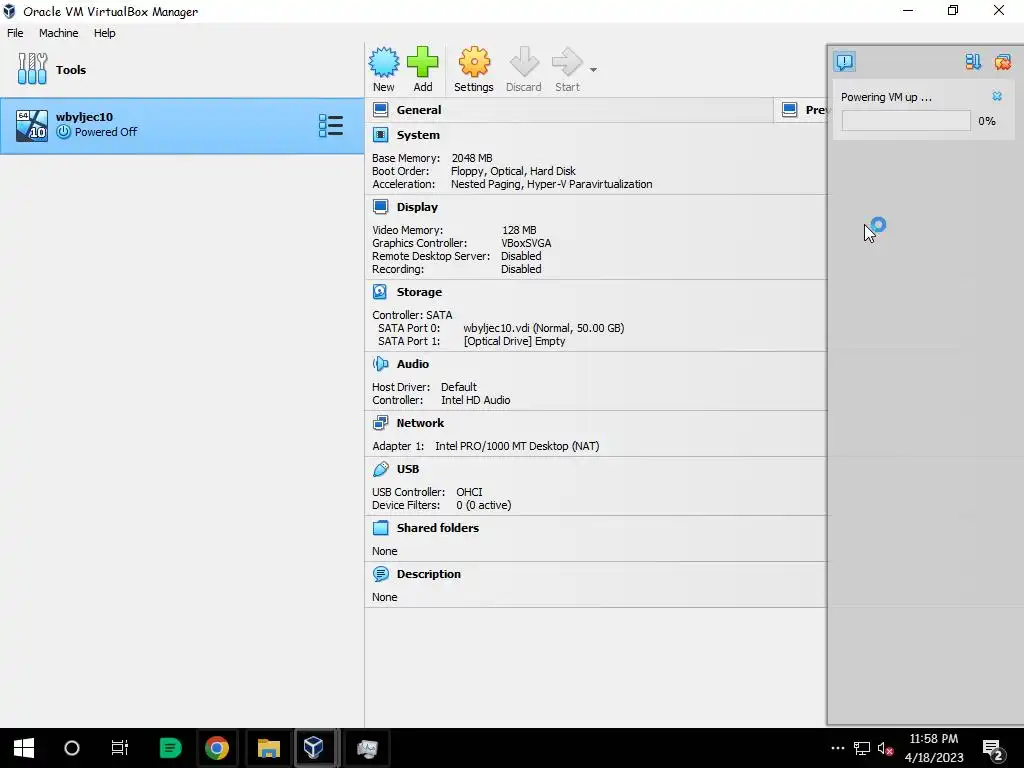
Task: Open the Audio settings heading link
Action: 413,364
